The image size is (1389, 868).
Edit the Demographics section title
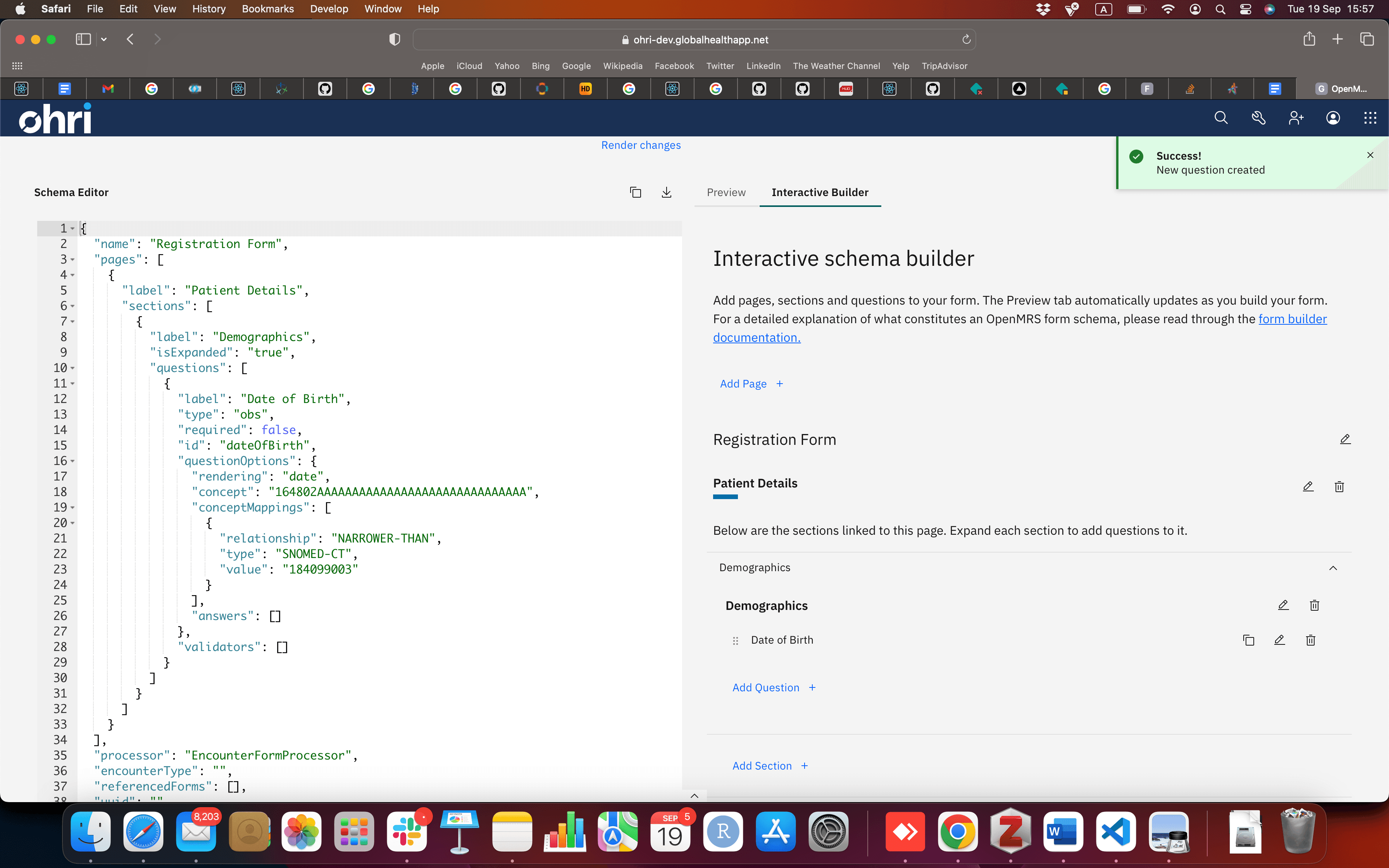point(1283,605)
